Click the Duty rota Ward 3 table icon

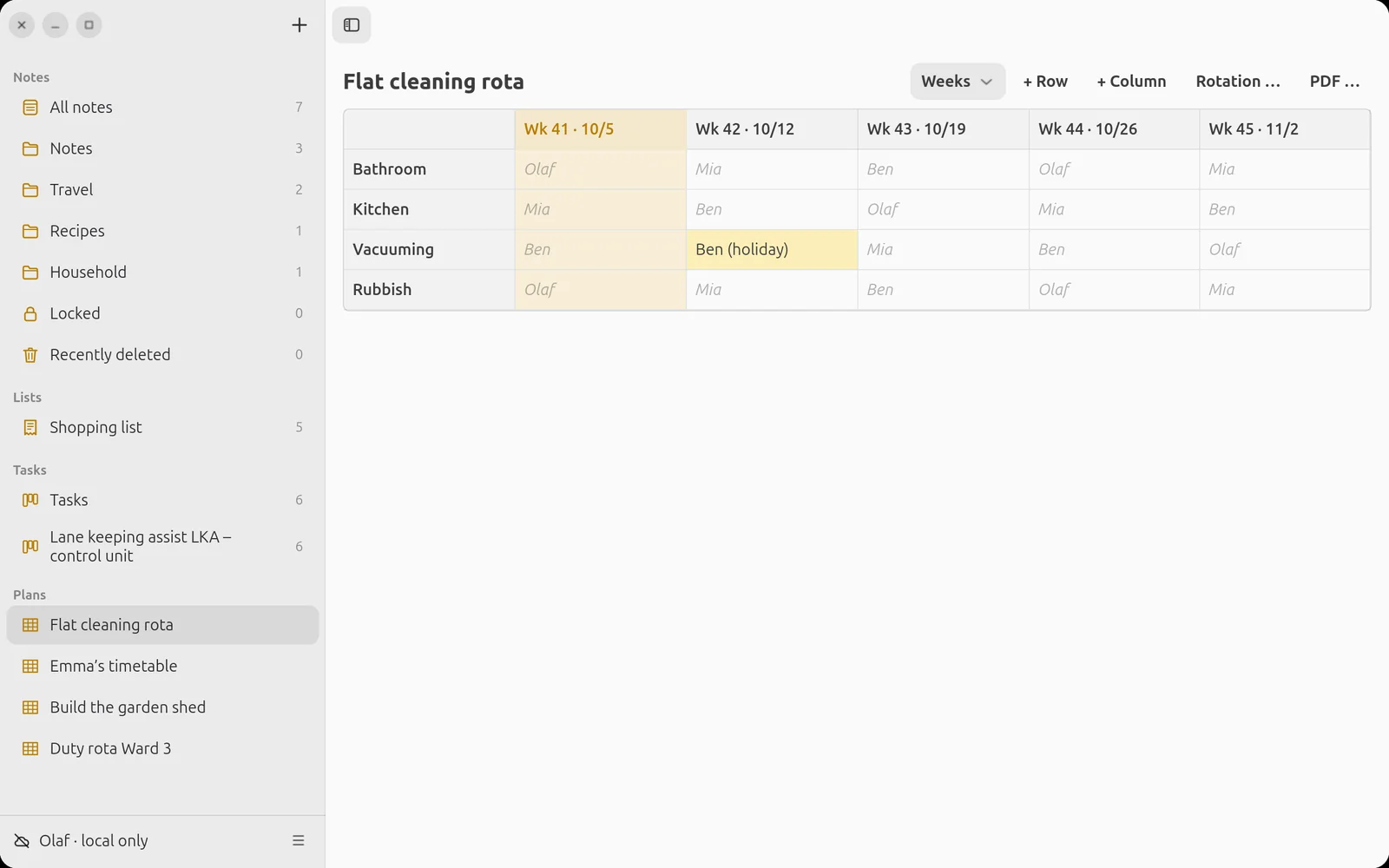pos(30,748)
